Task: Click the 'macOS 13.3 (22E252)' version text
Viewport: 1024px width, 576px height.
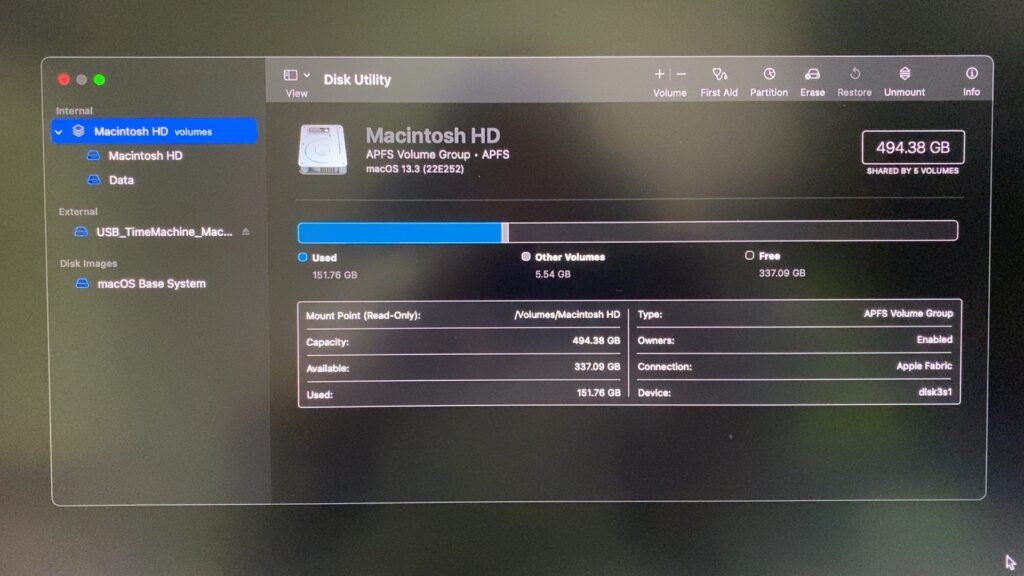Action: tap(415, 169)
